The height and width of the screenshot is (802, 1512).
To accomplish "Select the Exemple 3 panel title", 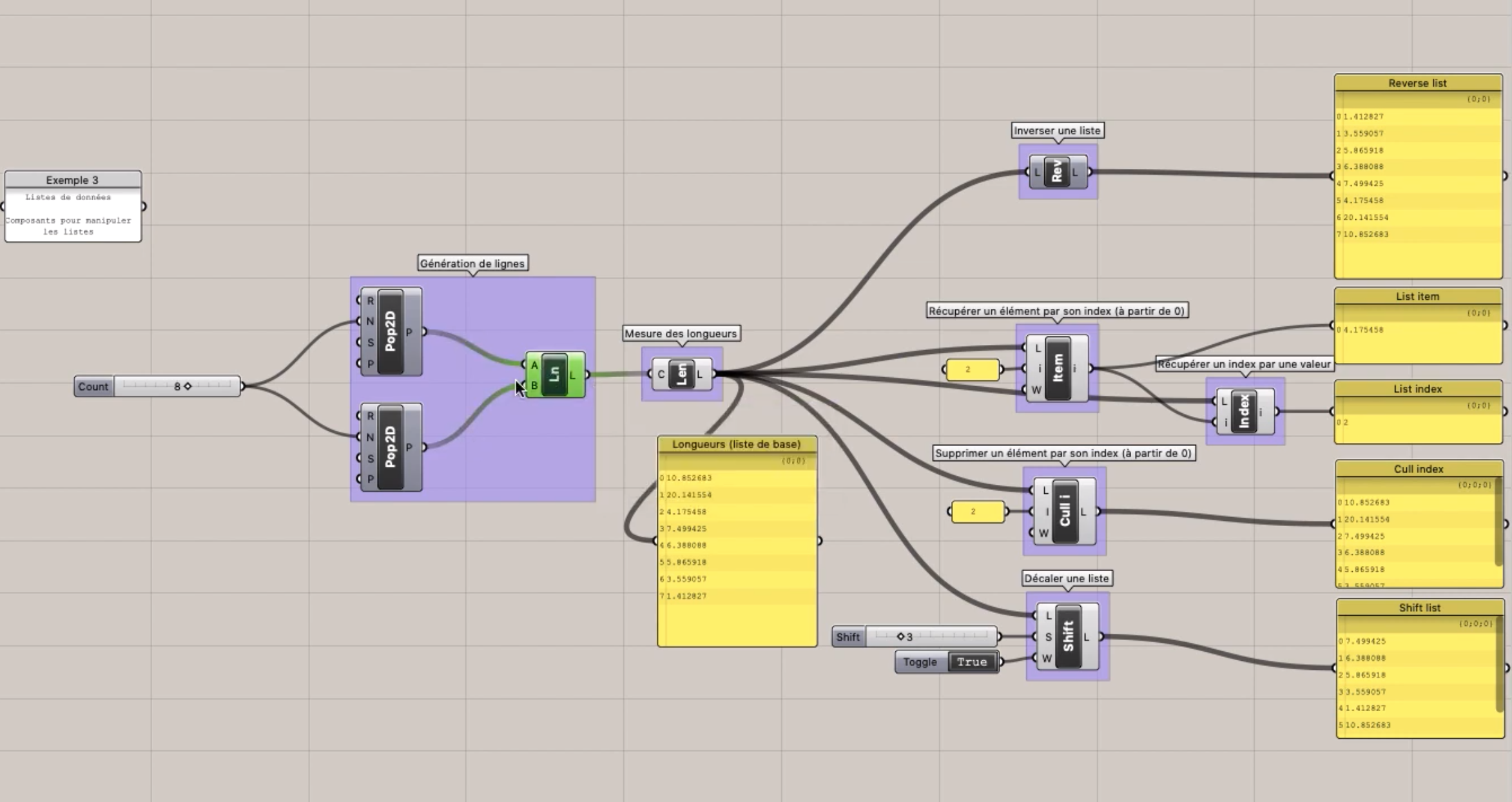I will pos(72,180).
